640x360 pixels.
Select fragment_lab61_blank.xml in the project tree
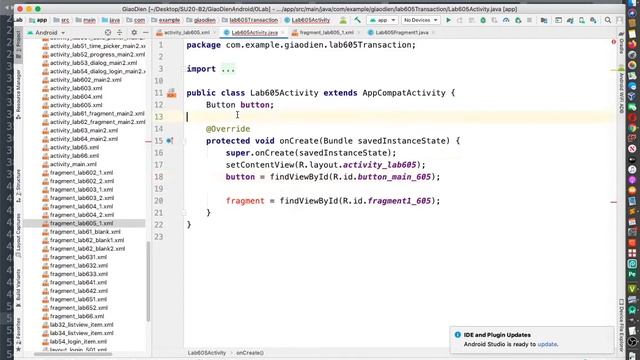point(85,232)
